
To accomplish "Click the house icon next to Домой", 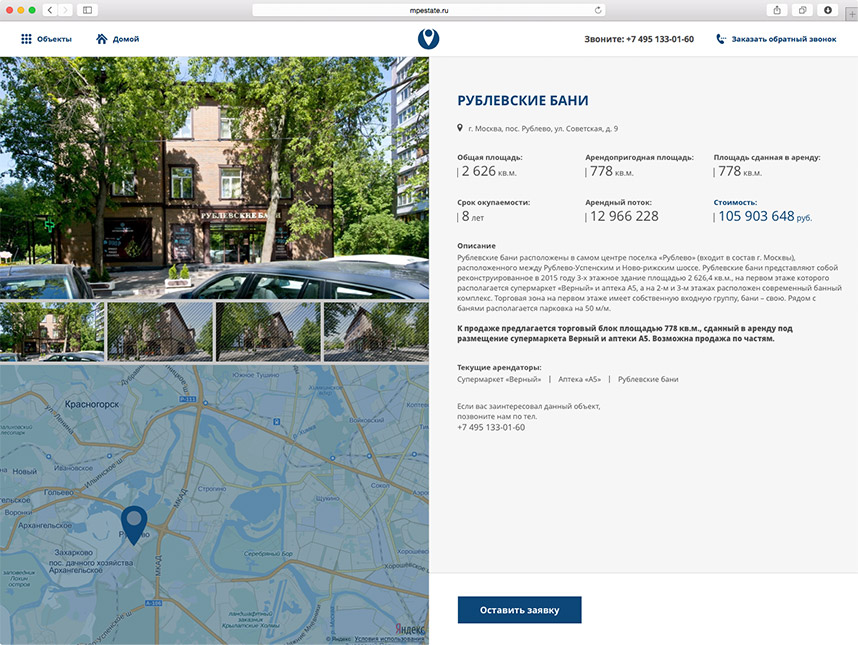I will pyautogui.click(x=102, y=39).
